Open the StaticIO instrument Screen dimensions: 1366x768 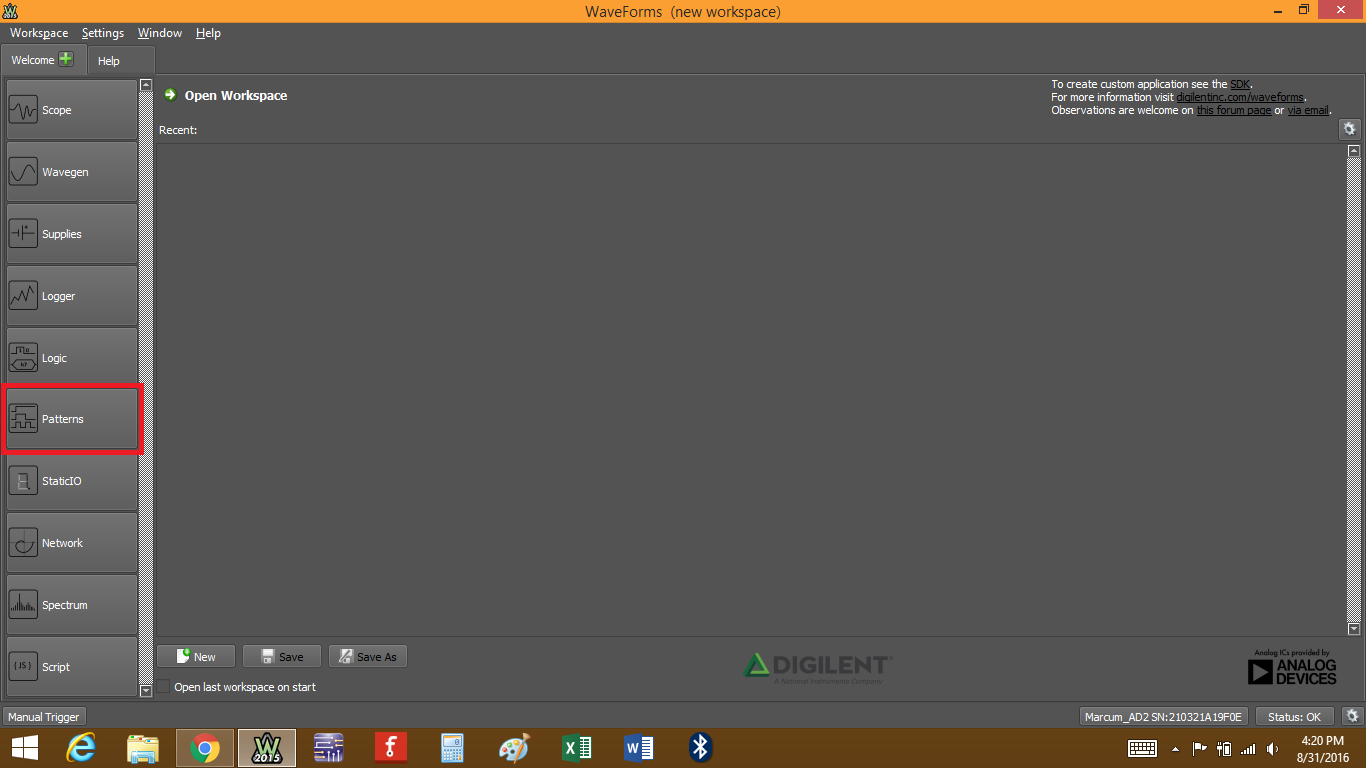[x=72, y=481]
